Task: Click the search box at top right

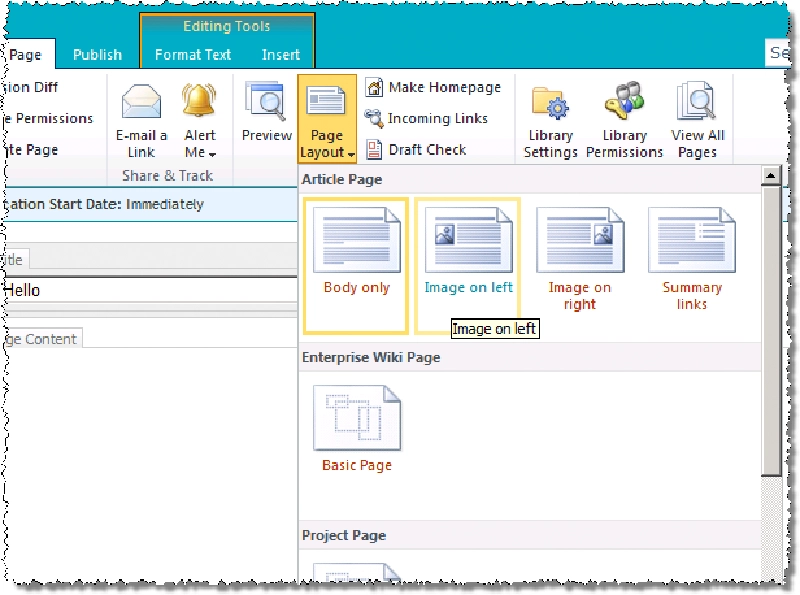Action: tap(779, 53)
